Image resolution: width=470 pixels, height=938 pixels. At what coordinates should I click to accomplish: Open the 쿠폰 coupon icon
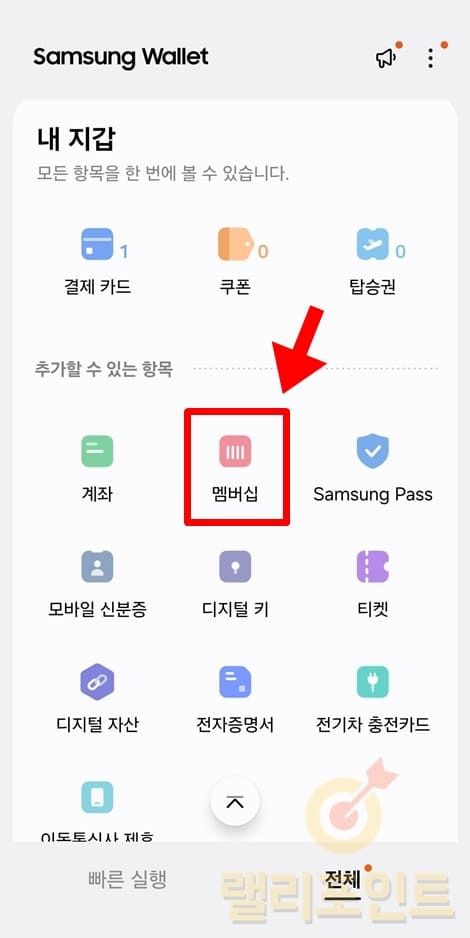[235, 244]
